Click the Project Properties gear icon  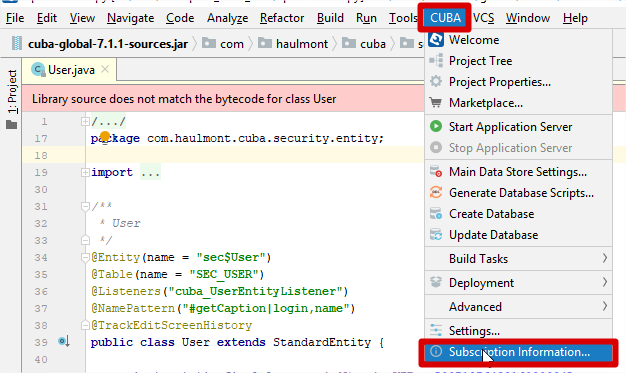pos(436,81)
